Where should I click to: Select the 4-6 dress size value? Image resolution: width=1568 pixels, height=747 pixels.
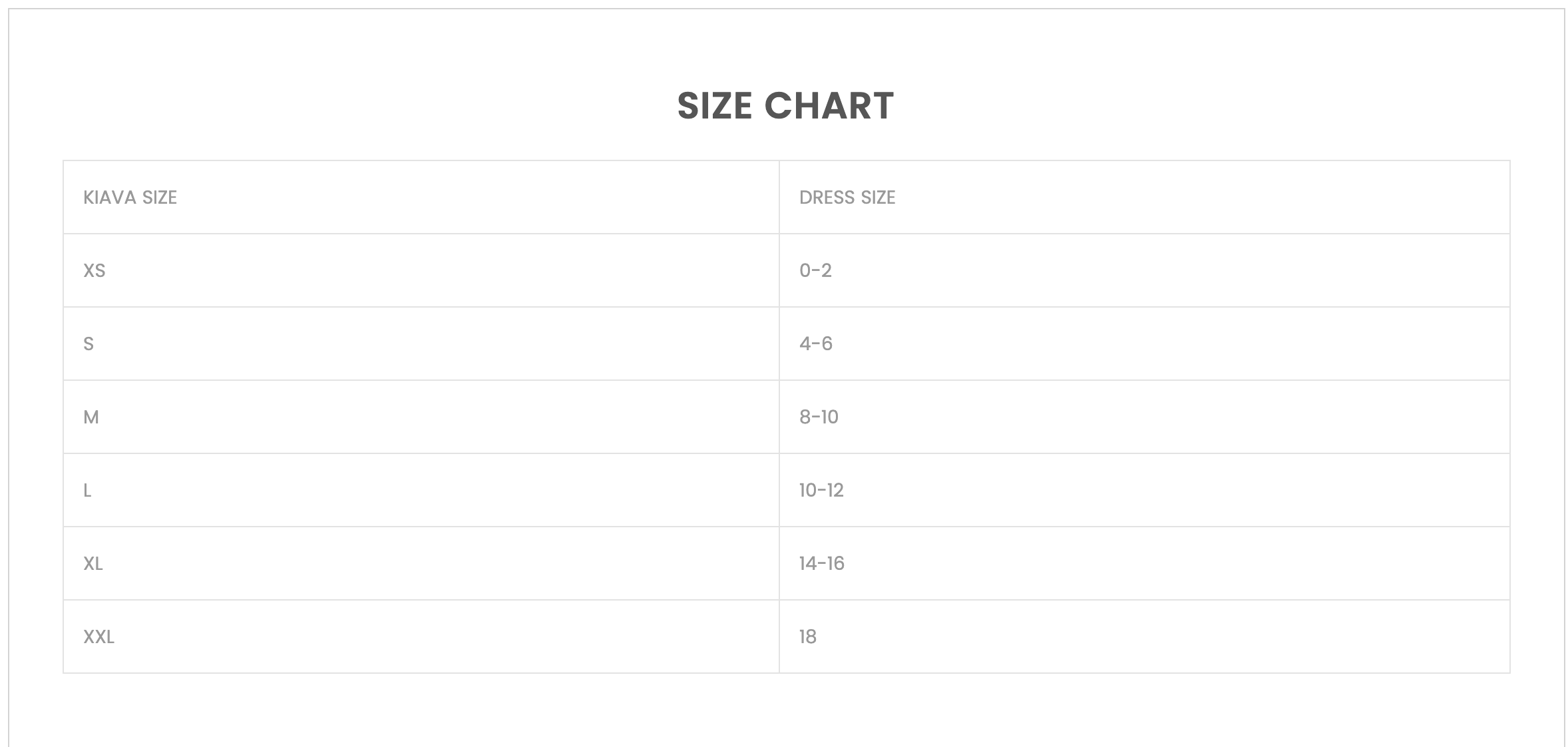tap(816, 344)
